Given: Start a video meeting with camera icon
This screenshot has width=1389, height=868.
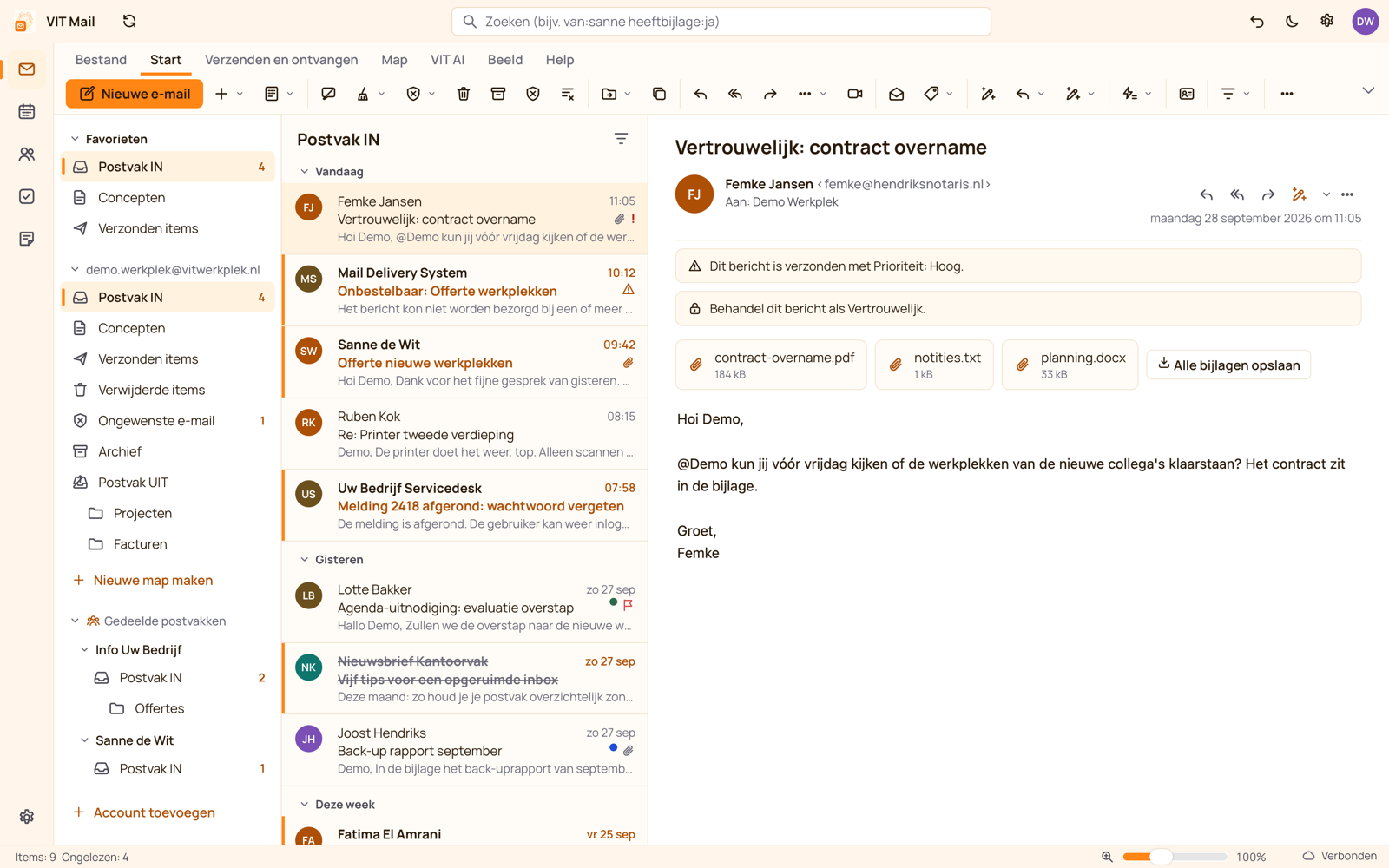Looking at the screenshot, I should pyautogui.click(x=855, y=94).
